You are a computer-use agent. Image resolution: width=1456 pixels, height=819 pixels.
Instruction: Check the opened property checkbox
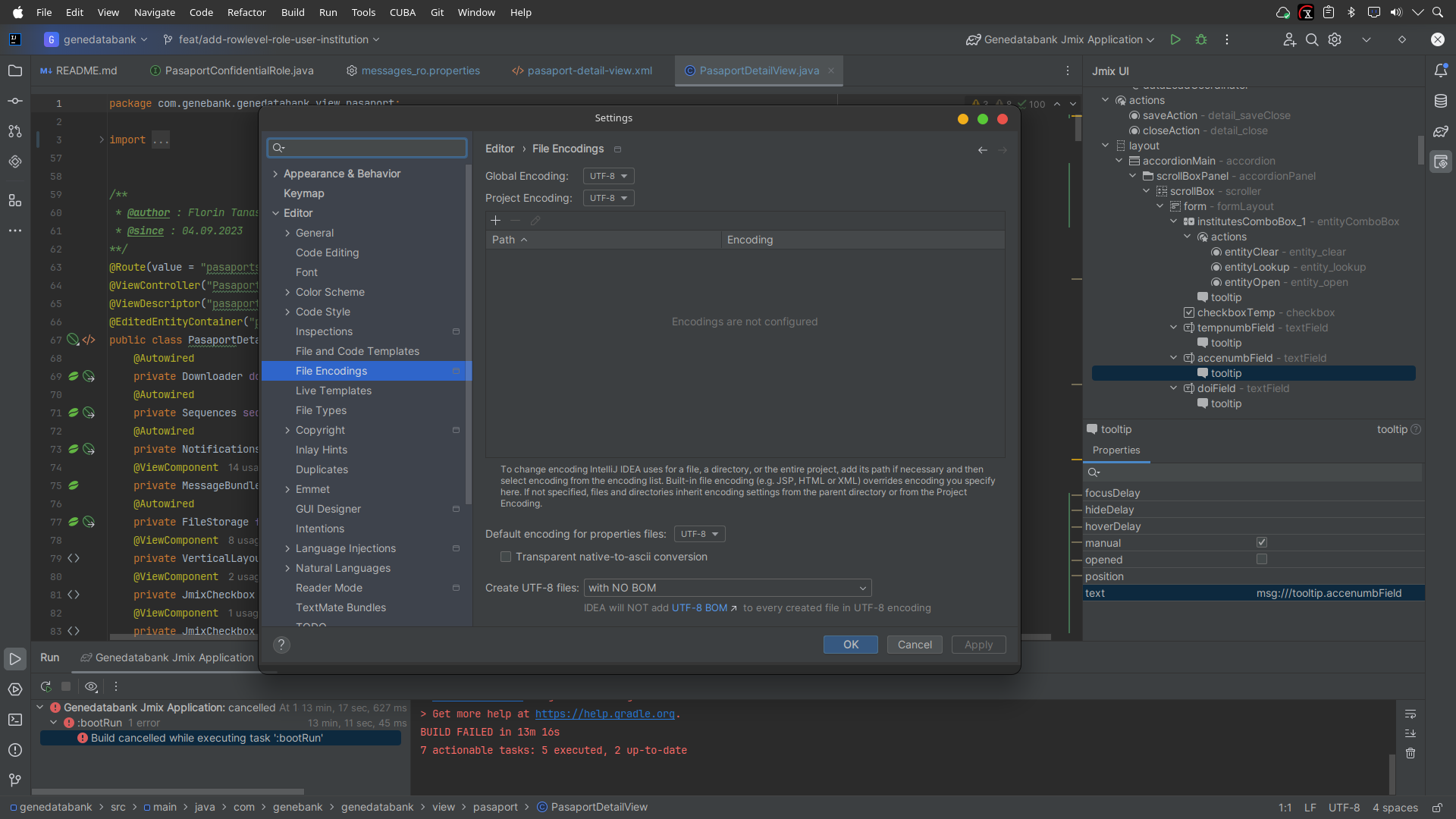click(x=1262, y=559)
